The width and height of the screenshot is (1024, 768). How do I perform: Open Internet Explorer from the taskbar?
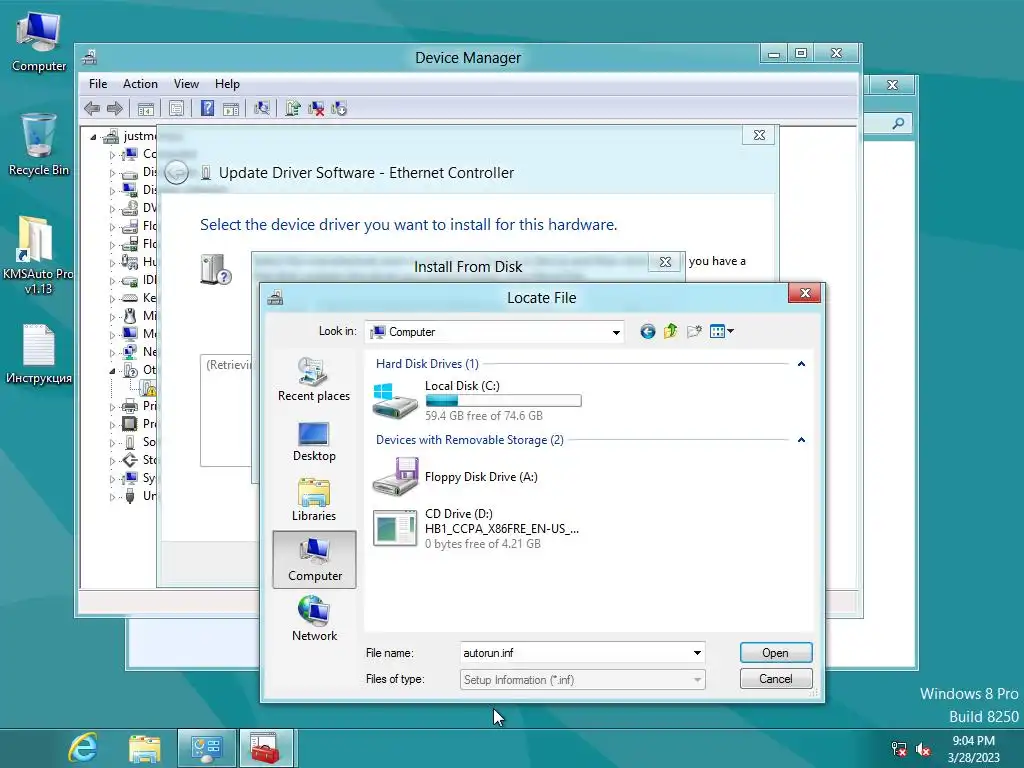pyautogui.click(x=83, y=748)
